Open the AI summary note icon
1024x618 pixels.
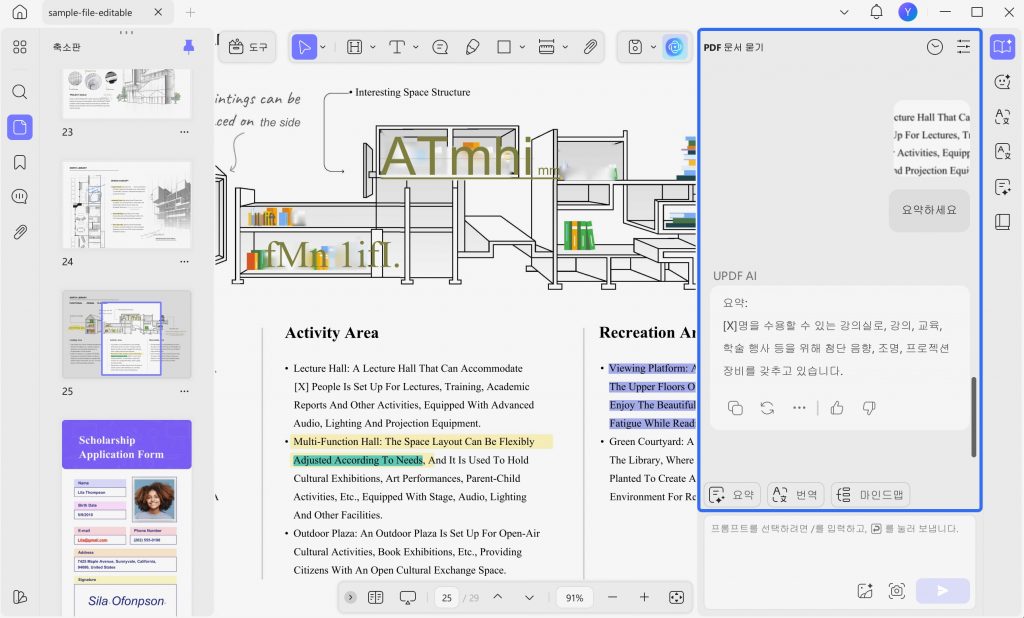pyautogui.click(x=1002, y=187)
